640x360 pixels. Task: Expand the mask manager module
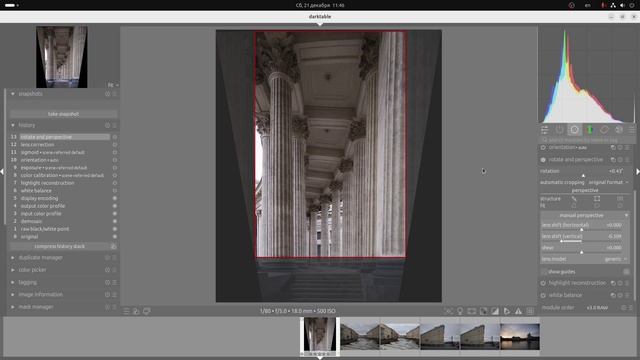(13, 307)
